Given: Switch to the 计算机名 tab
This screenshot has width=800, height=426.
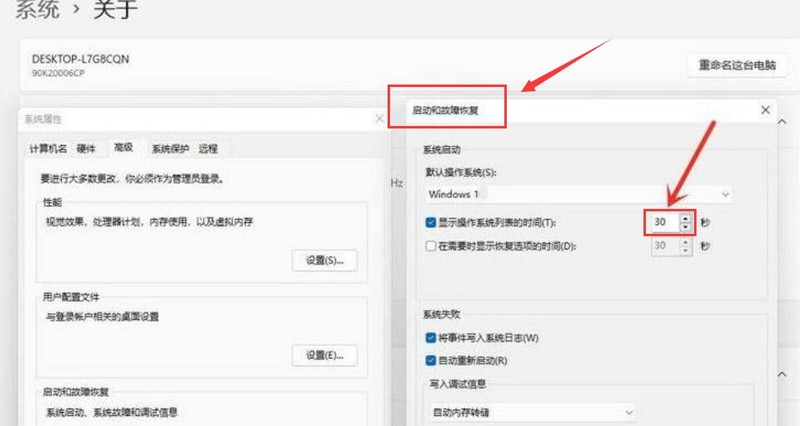Looking at the screenshot, I should (47, 149).
